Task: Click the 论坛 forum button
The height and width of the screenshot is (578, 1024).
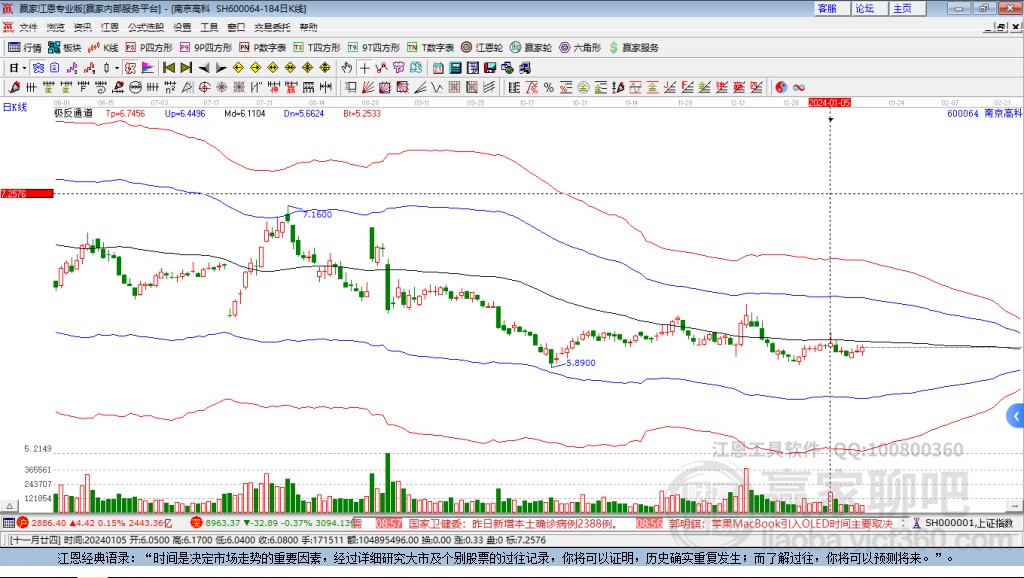Action: [x=864, y=8]
